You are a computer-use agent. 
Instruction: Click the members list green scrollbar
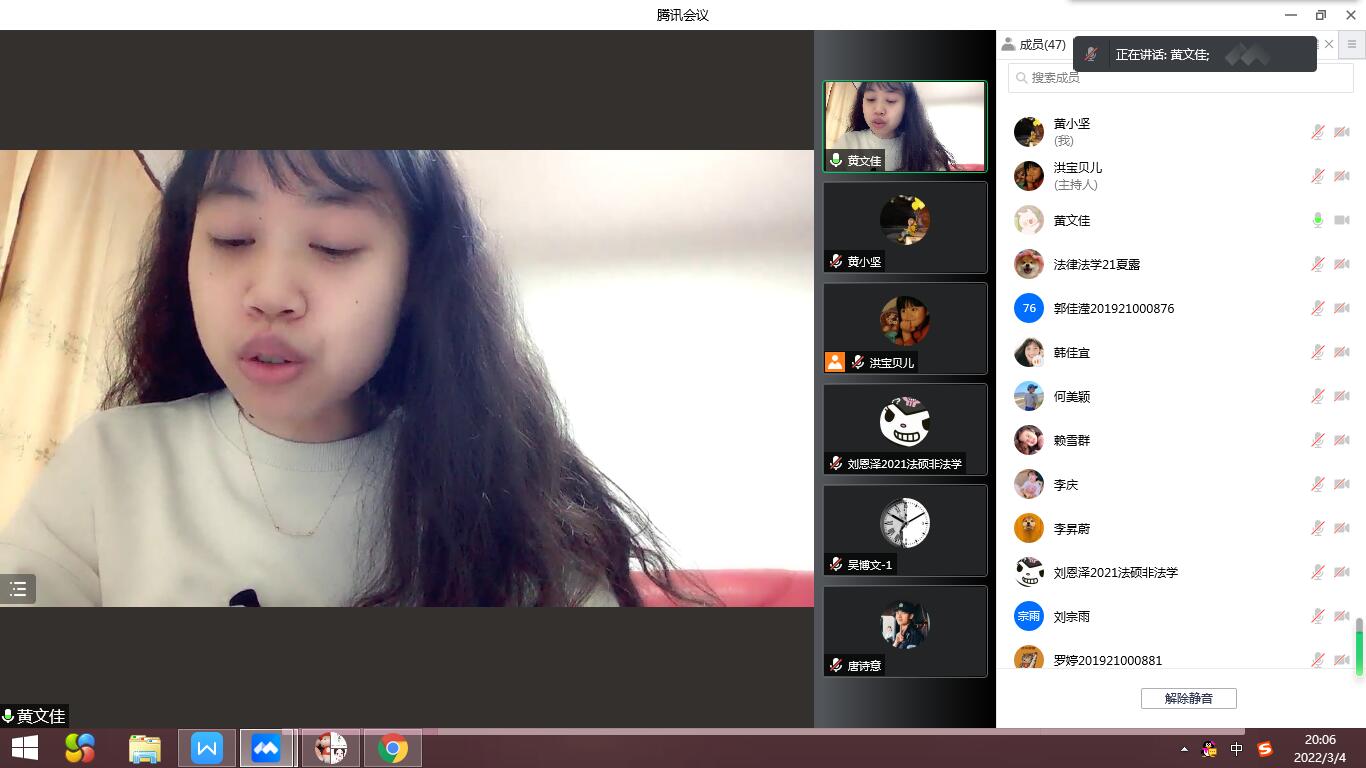tap(1359, 647)
